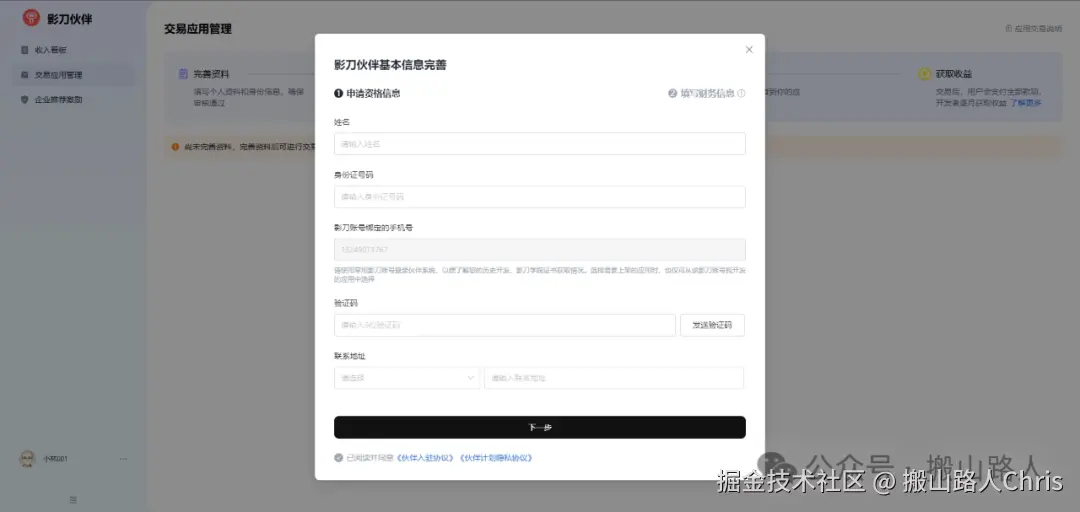1080x512 pixels.
Task: Click the 企业推荐激励 shield icon
Action: pyautogui.click(x=25, y=99)
